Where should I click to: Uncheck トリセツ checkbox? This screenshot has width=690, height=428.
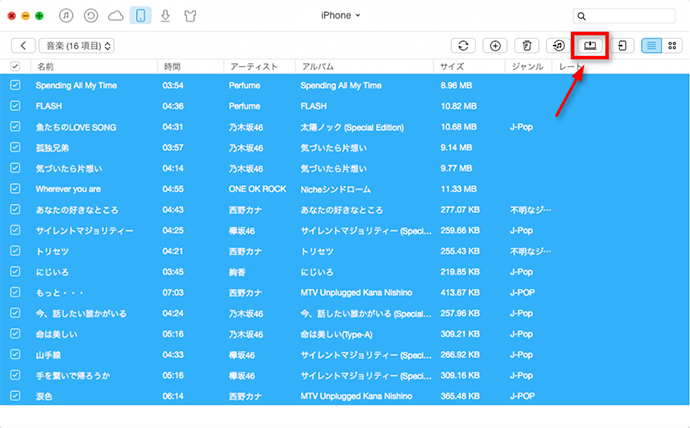point(15,251)
